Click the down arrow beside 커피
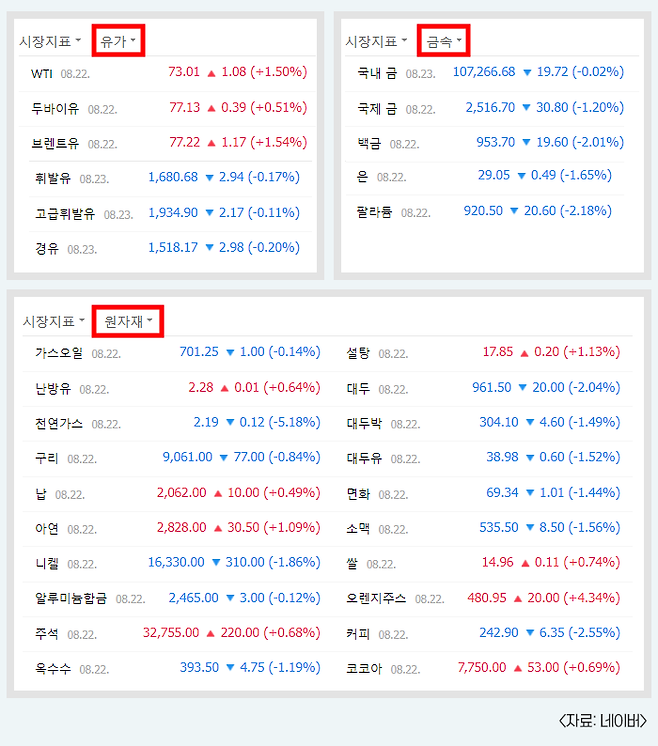 pos(530,633)
